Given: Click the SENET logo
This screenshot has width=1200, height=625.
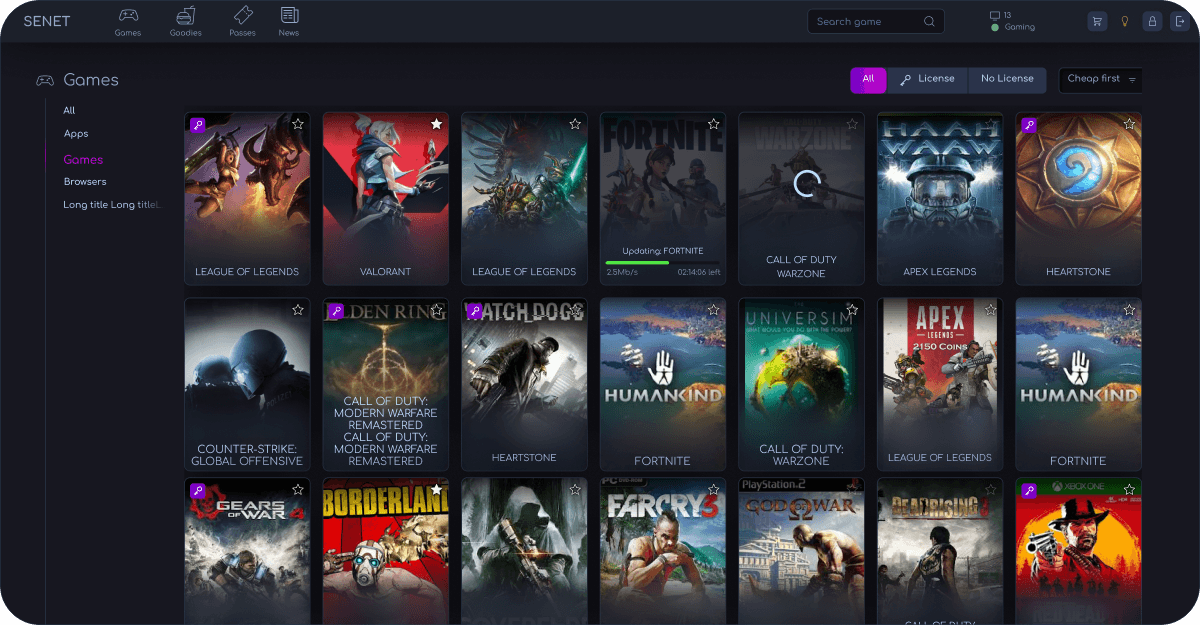Looking at the screenshot, I should [47, 21].
